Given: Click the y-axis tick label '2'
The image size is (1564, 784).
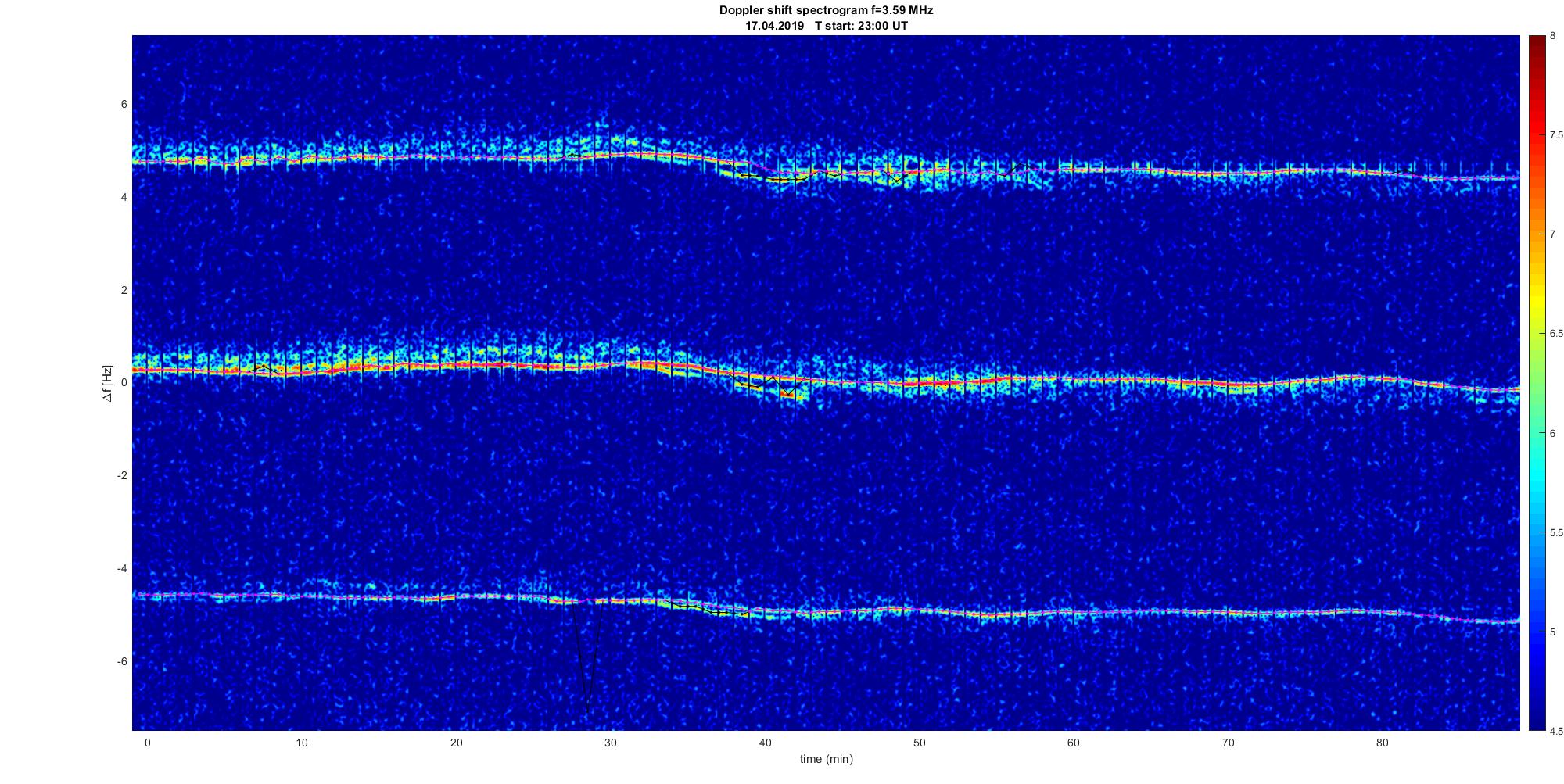Looking at the screenshot, I should point(124,290).
